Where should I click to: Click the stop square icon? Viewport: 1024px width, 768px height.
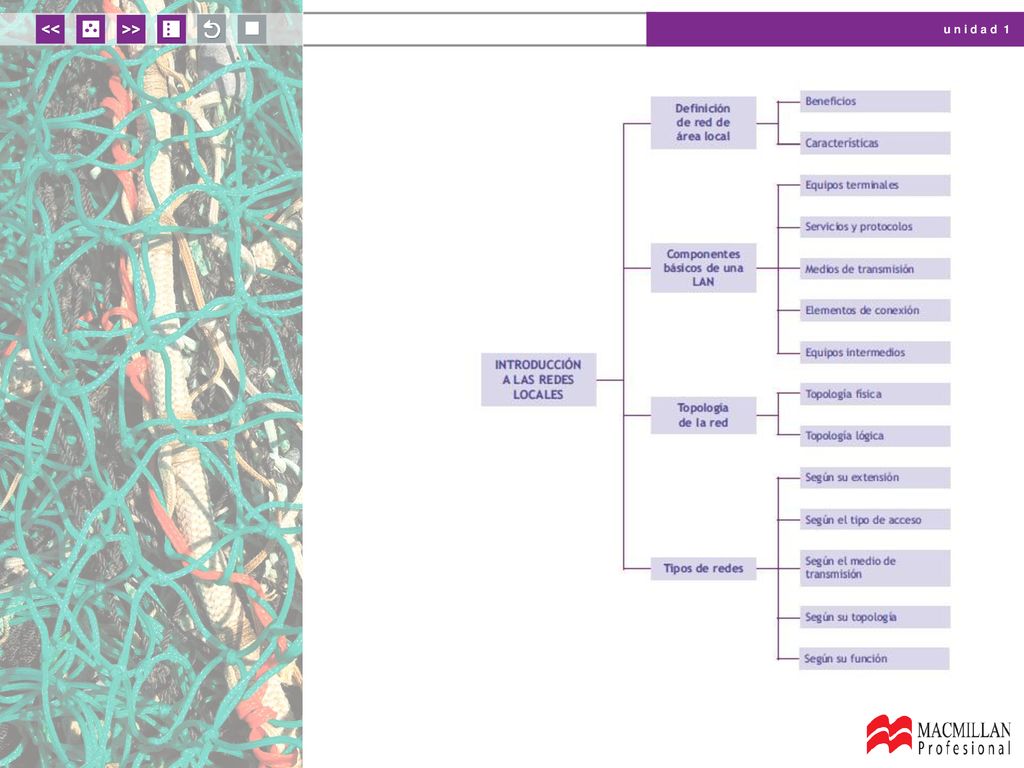pos(252,29)
